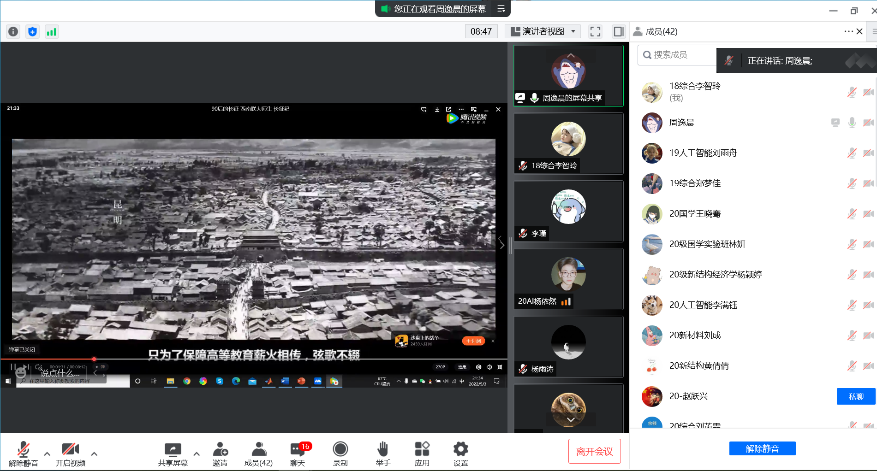Check green network signal bars icon
This screenshot has height=471, width=877.
(51, 32)
